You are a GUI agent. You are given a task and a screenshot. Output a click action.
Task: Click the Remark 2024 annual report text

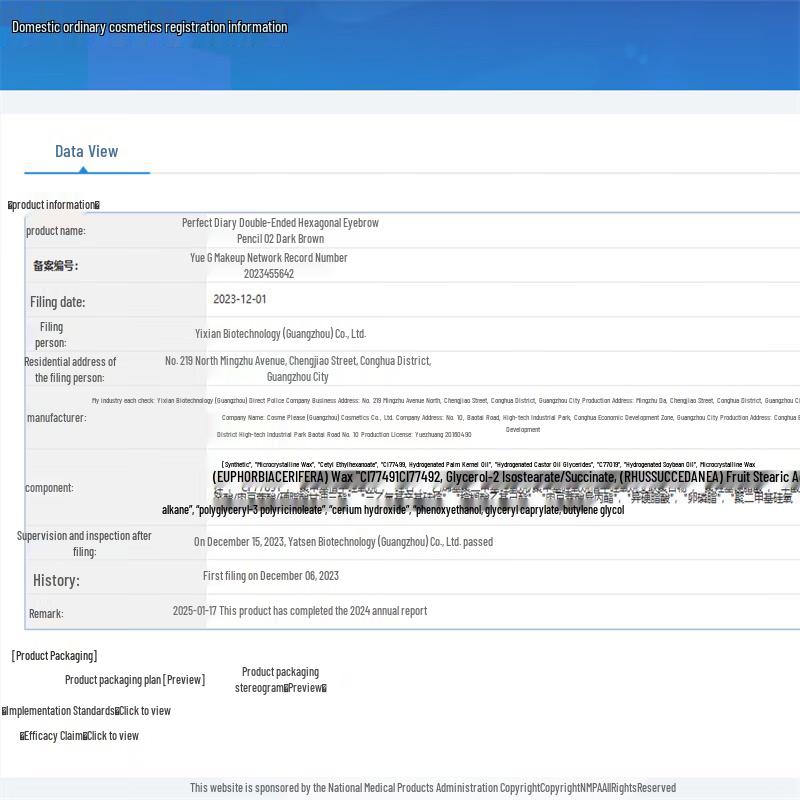(x=299, y=611)
